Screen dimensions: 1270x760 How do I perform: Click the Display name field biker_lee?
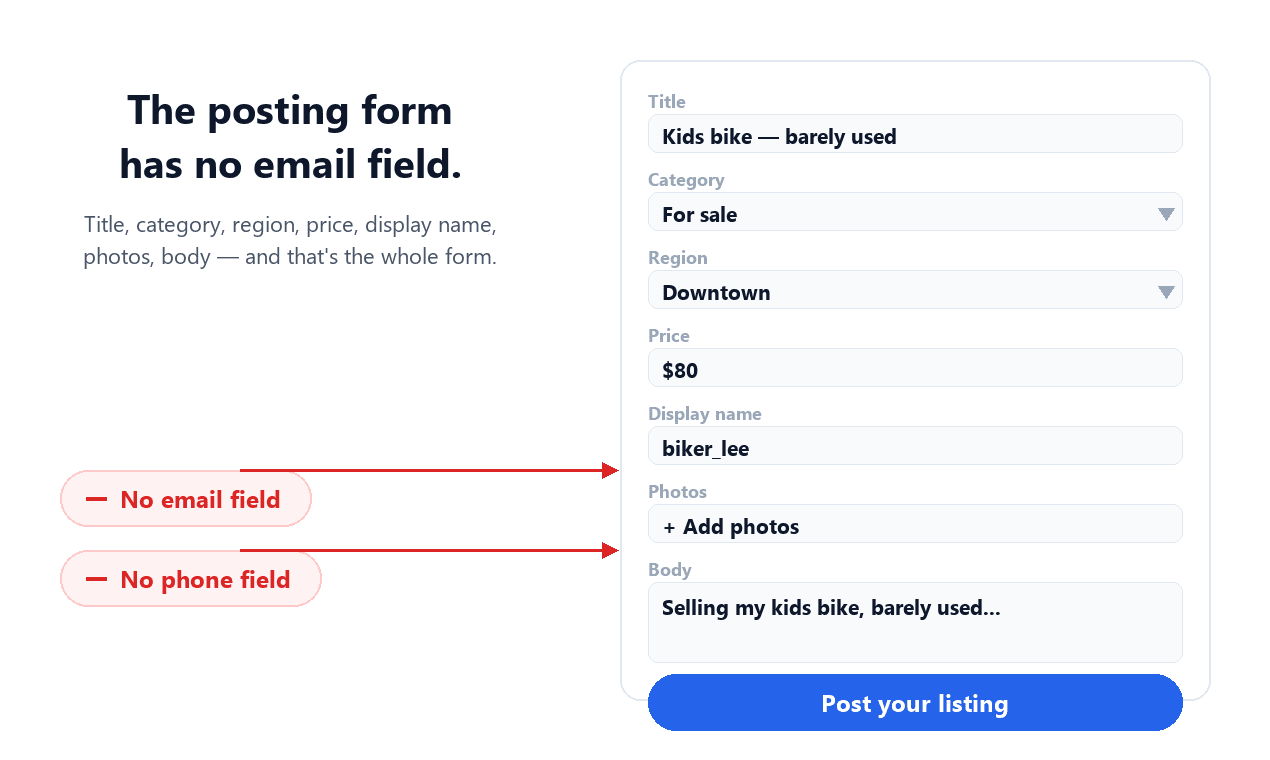coord(915,446)
